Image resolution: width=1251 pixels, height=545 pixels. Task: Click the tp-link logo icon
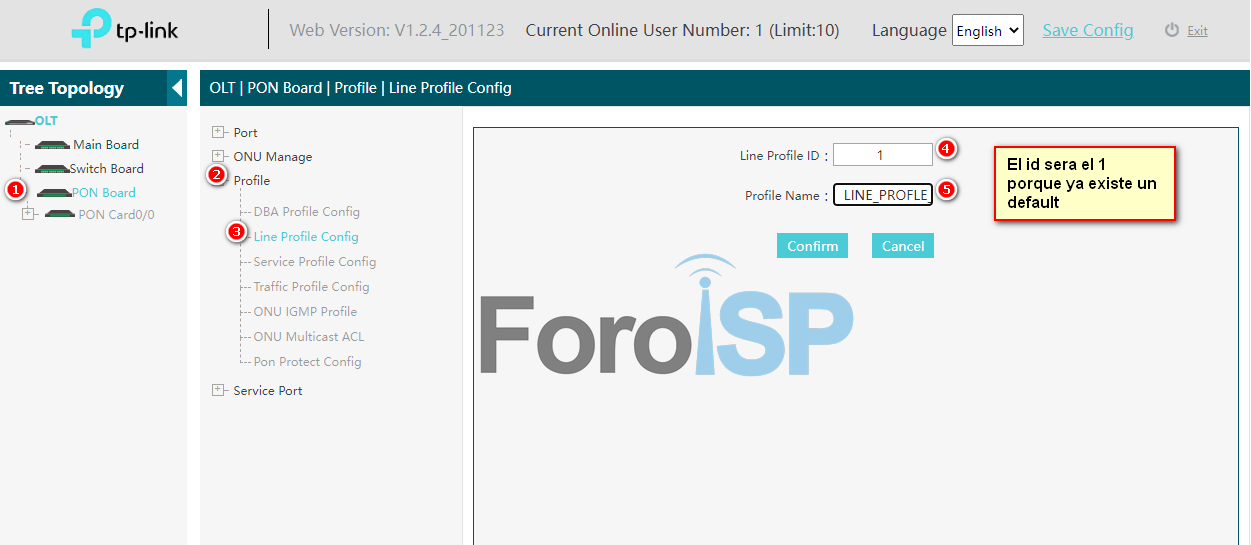point(91,30)
